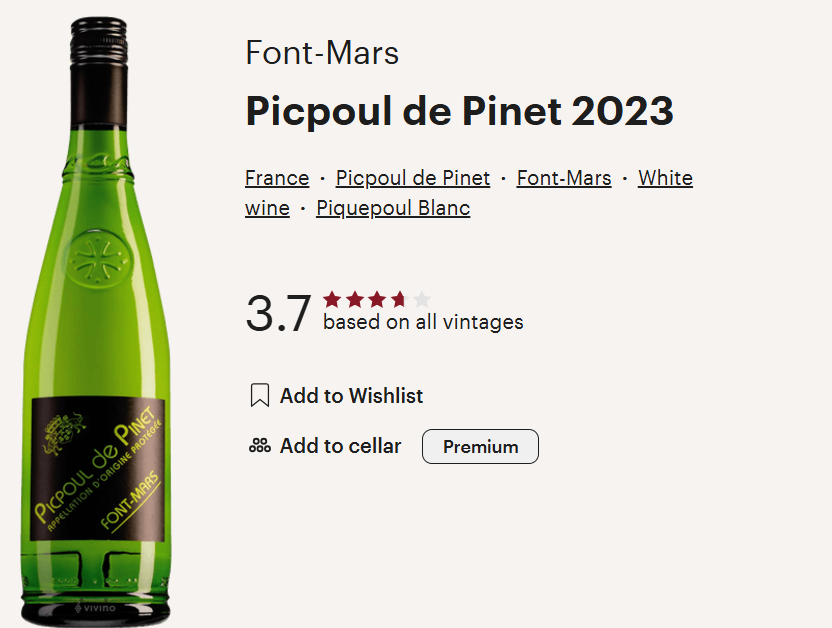Follow the White wine link
832x628 pixels.
click(x=665, y=178)
